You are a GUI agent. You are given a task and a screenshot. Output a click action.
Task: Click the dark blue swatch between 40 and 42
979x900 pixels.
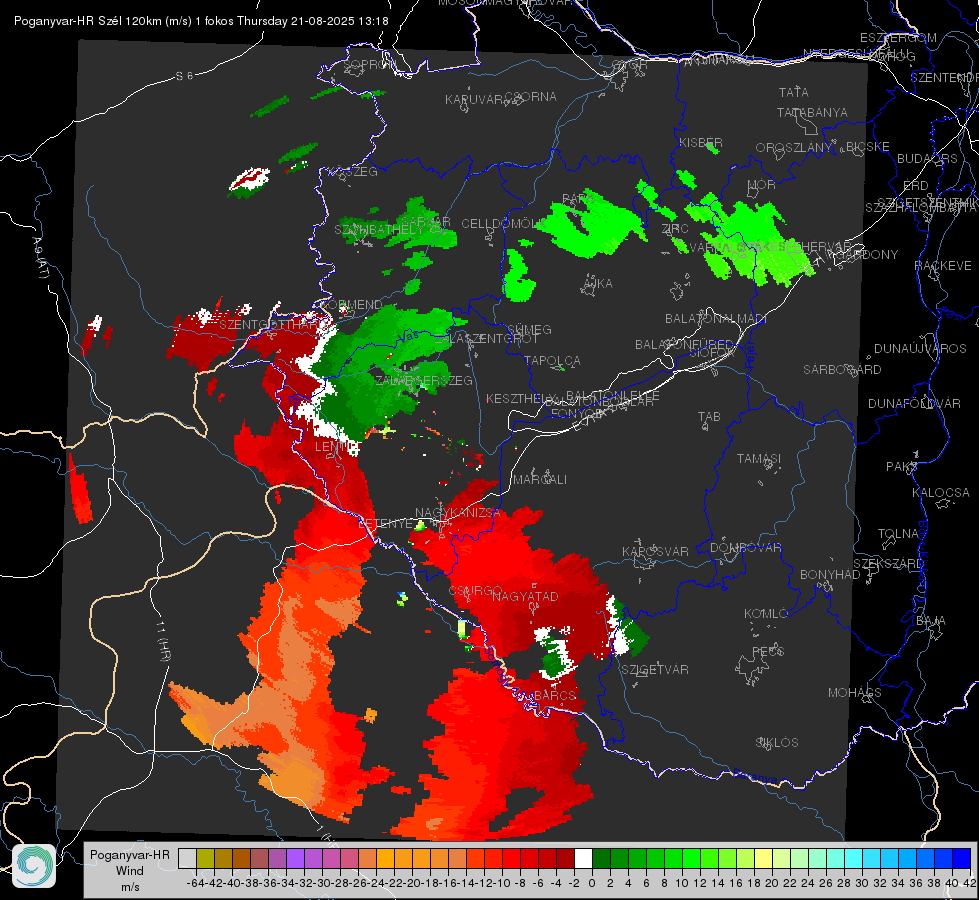(x=962, y=859)
